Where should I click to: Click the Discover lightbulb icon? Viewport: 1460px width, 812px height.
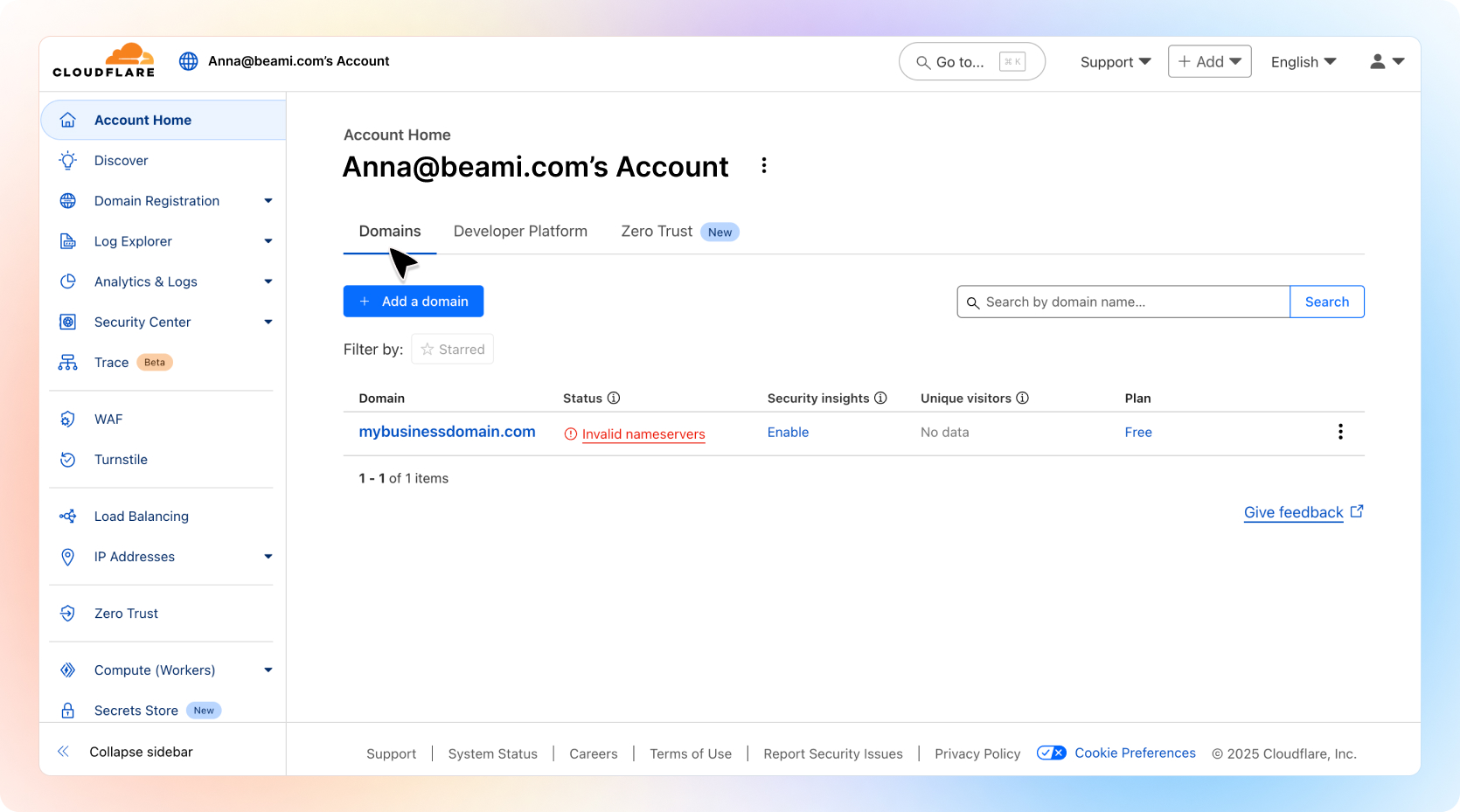67,160
